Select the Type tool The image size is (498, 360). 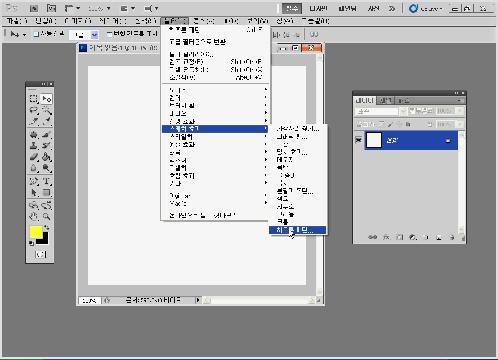tap(46, 182)
